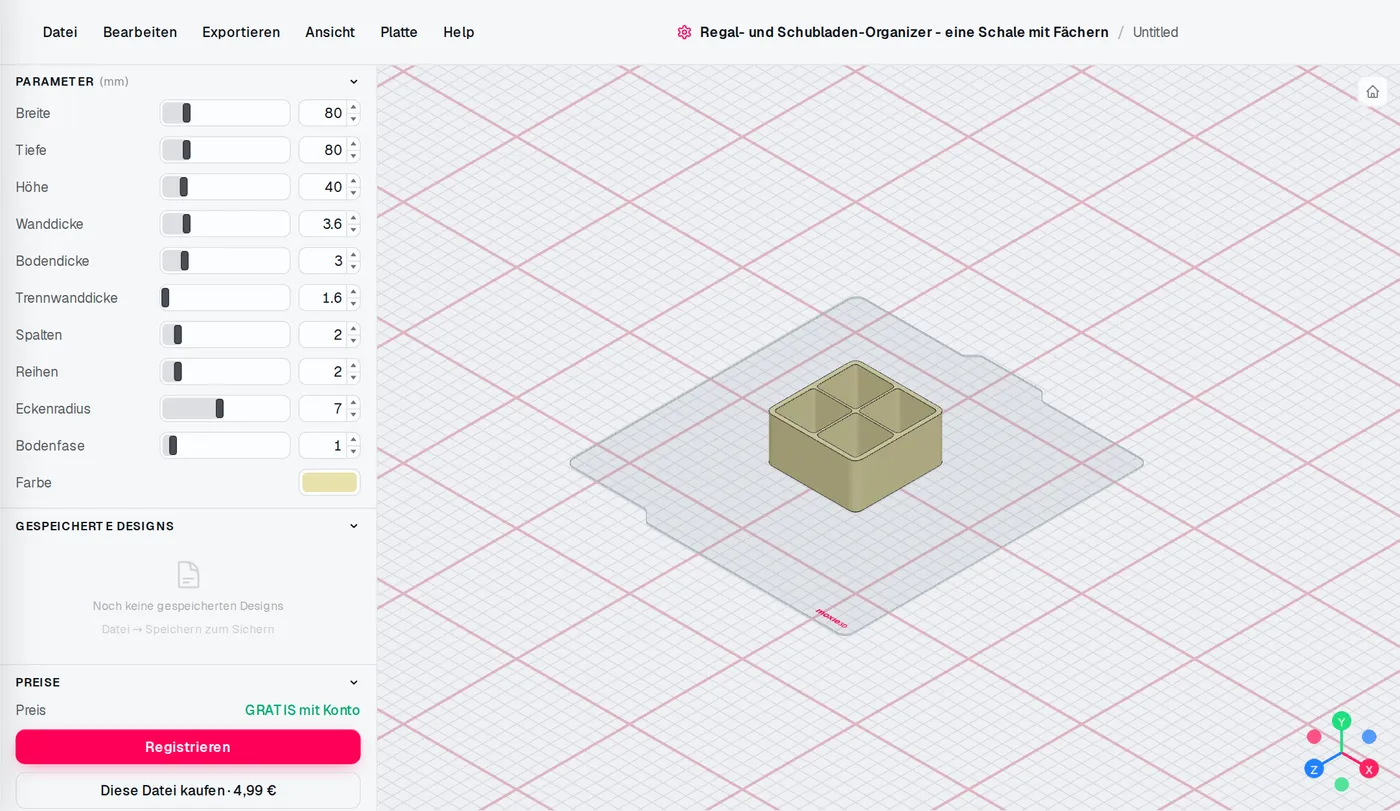Click the Untitled design name

(x=1155, y=32)
